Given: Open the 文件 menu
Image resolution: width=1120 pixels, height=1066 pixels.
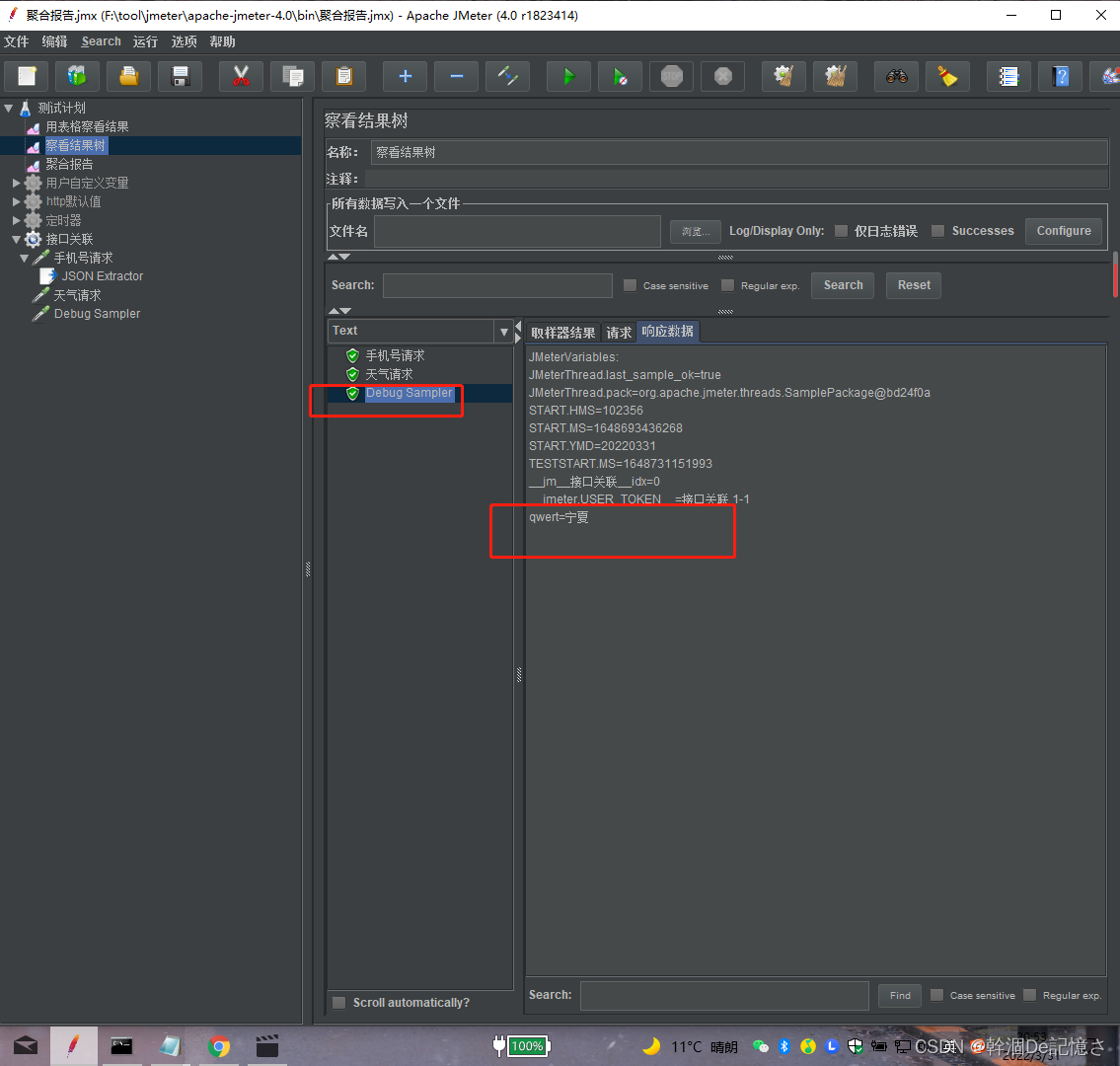Looking at the screenshot, I should tap(17, 41).
